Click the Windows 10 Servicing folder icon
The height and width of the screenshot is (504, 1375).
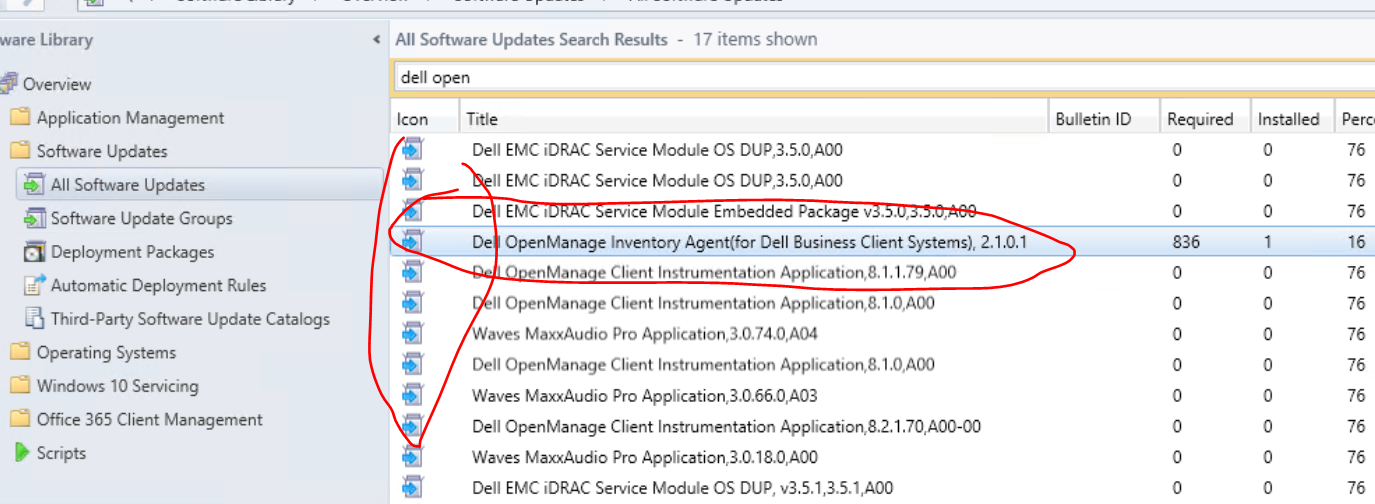(x=20, y=385)
